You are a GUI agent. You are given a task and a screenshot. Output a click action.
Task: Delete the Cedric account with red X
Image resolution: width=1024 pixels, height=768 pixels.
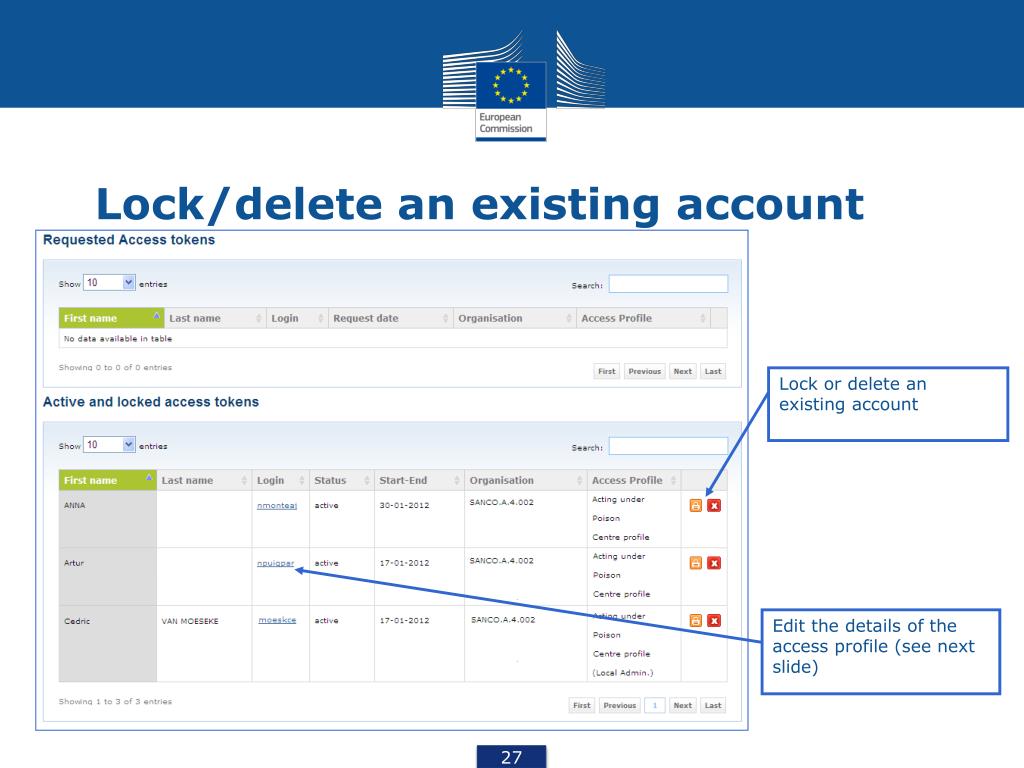click(x=714, y=620)
